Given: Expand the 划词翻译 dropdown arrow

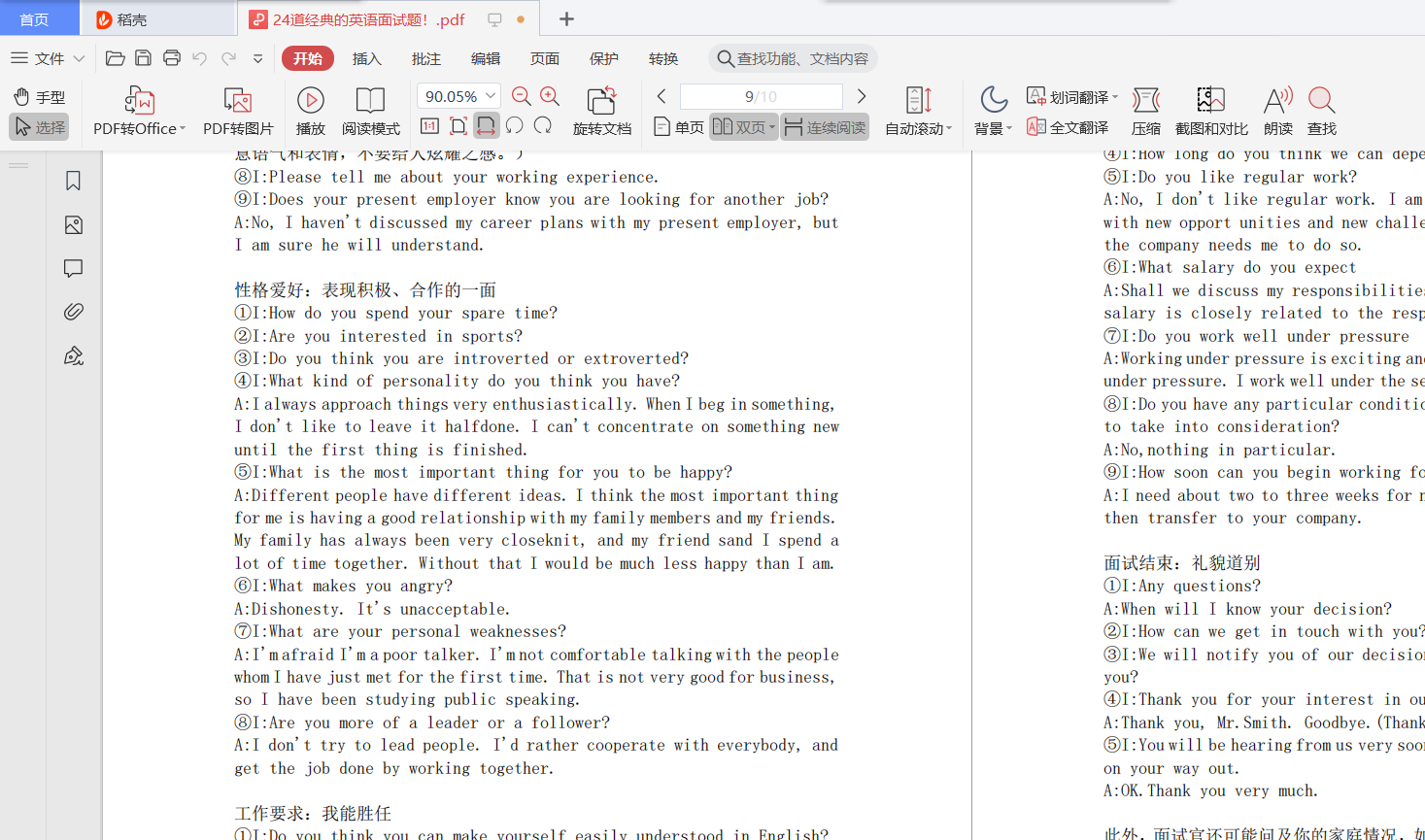Looking at the screenshot, I should (x=1115, y=97).
